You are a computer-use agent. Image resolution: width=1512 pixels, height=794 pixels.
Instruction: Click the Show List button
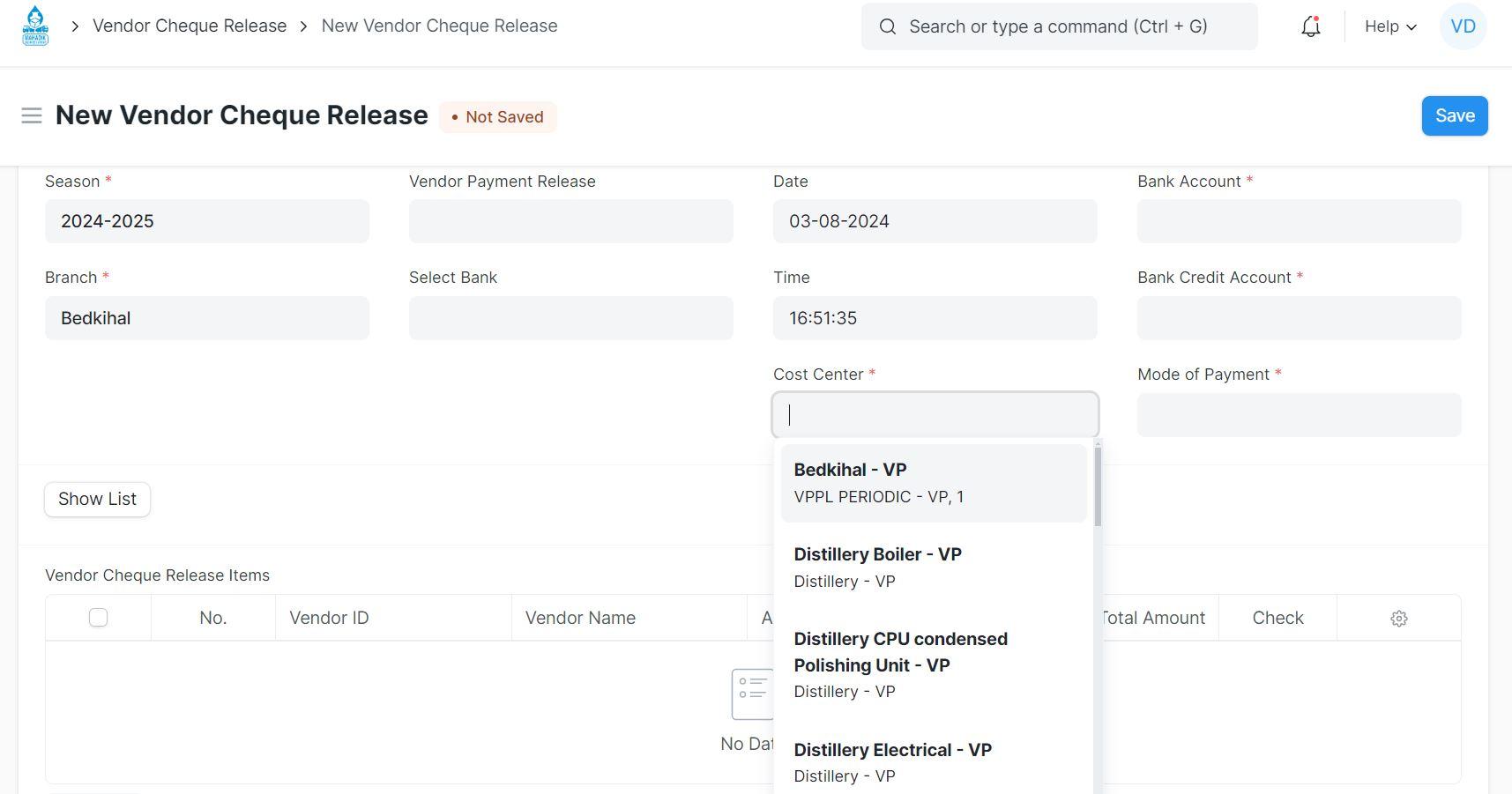97,499
